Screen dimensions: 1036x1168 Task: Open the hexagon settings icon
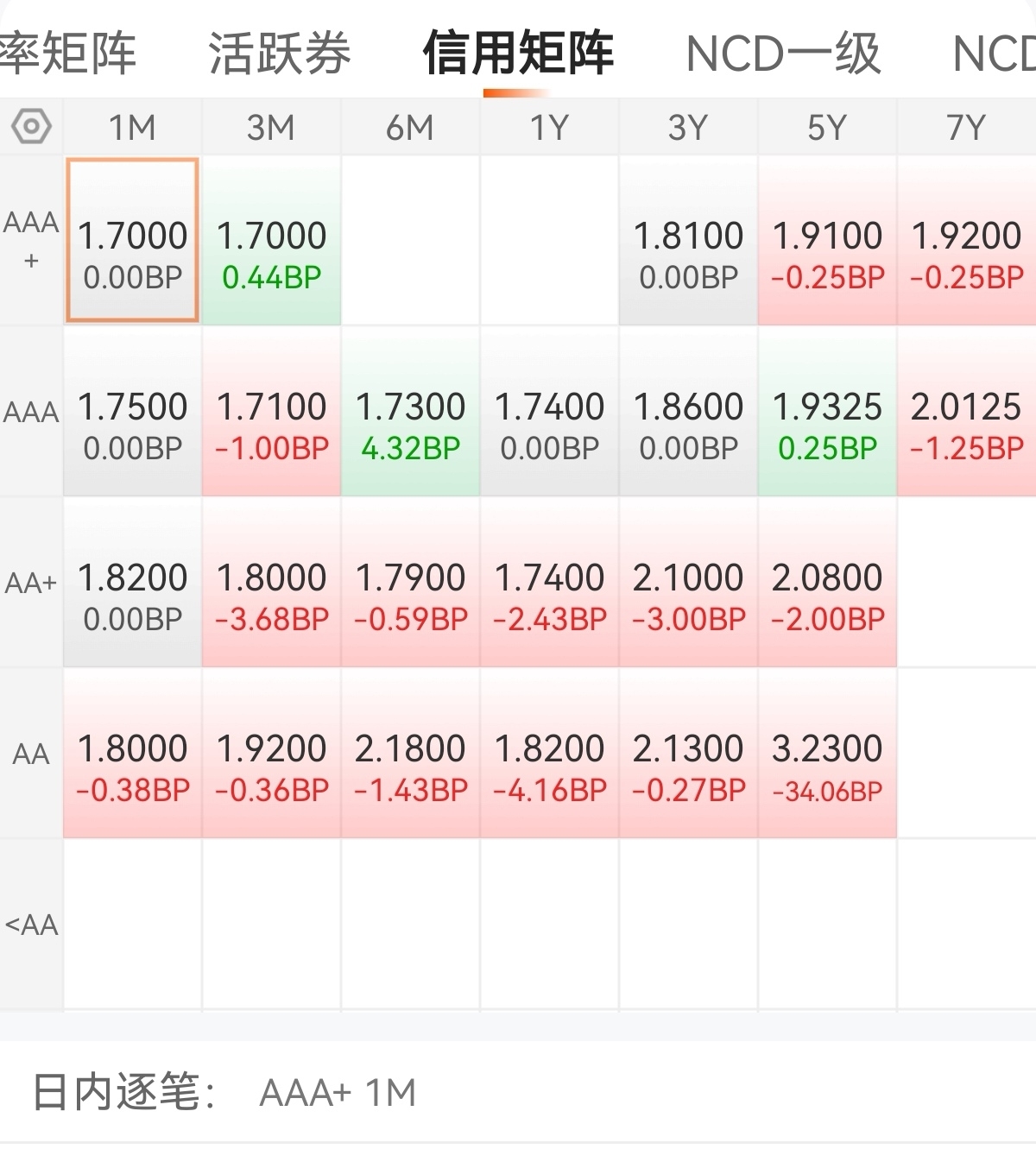[x=31, y=127]
